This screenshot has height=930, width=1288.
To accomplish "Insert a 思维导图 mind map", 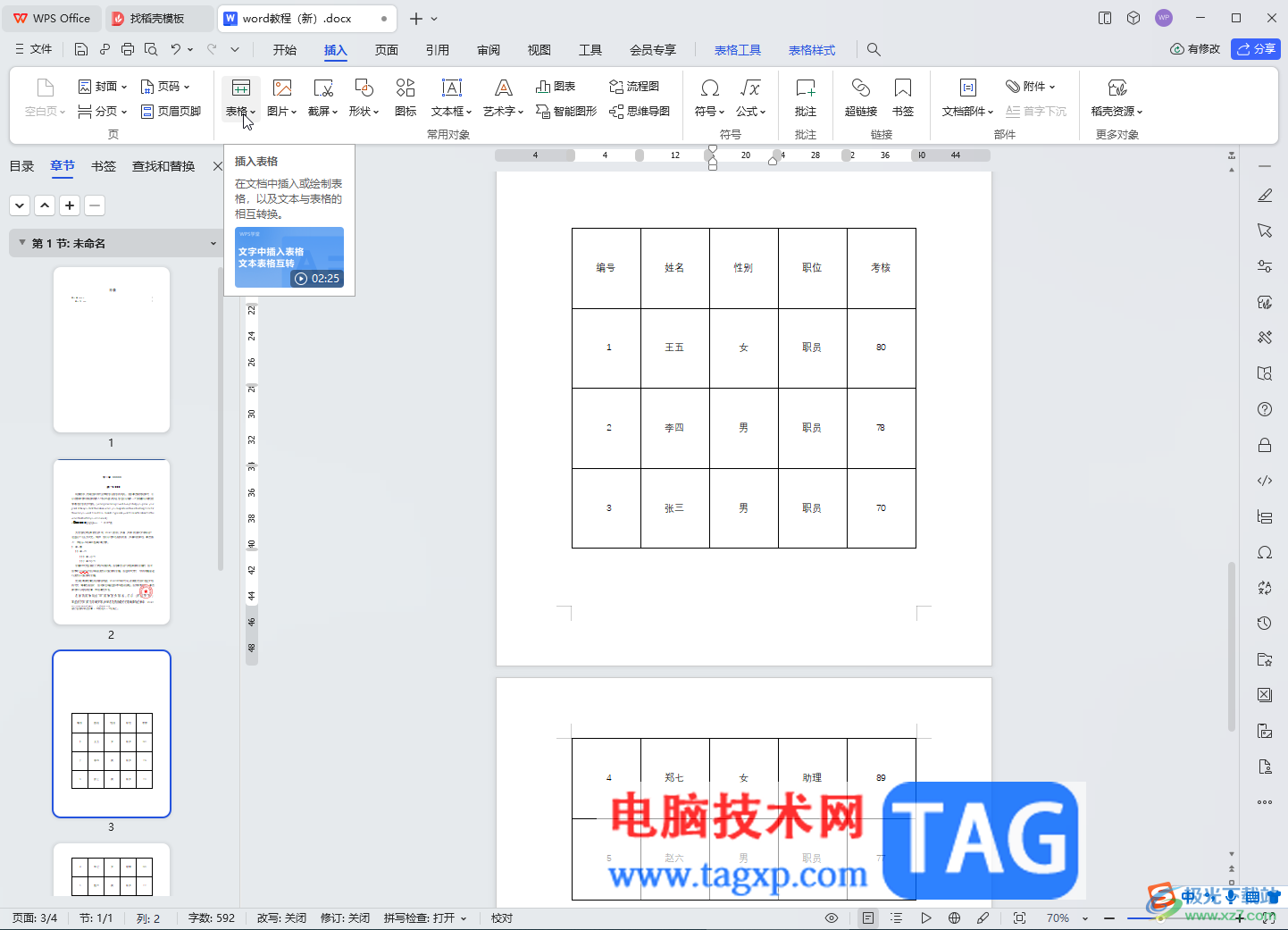I will coord(640,112).
